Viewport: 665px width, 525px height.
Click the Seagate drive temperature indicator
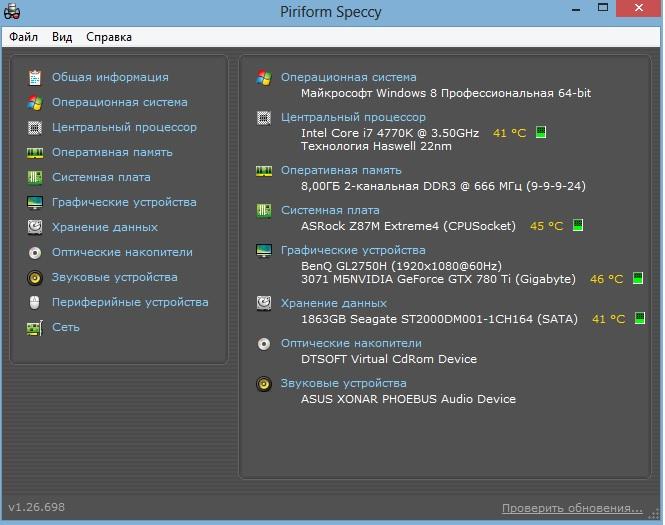pyautogui.click(x=640, y=318)
